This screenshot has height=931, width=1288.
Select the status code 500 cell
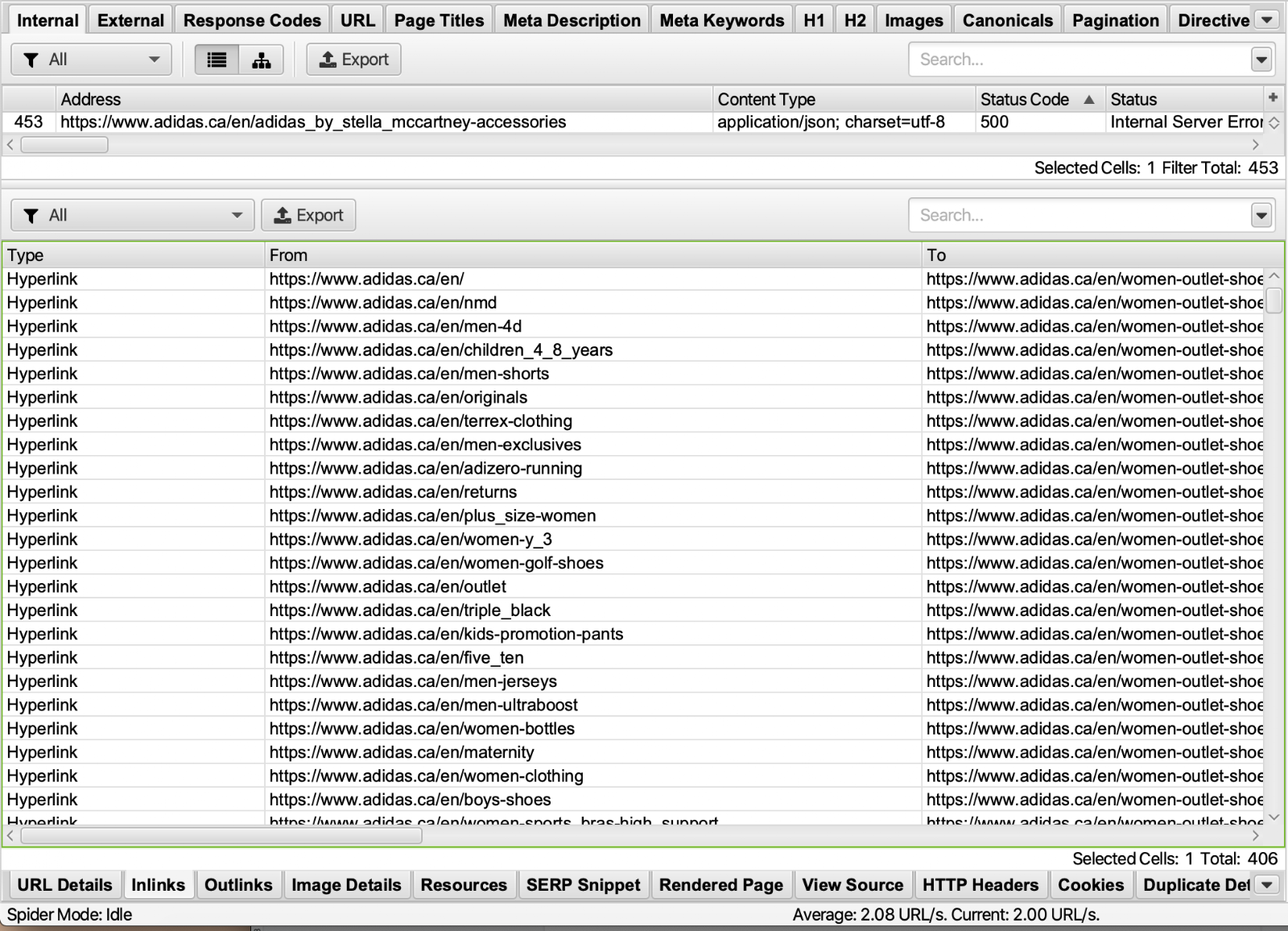(x=1040, y=122)
